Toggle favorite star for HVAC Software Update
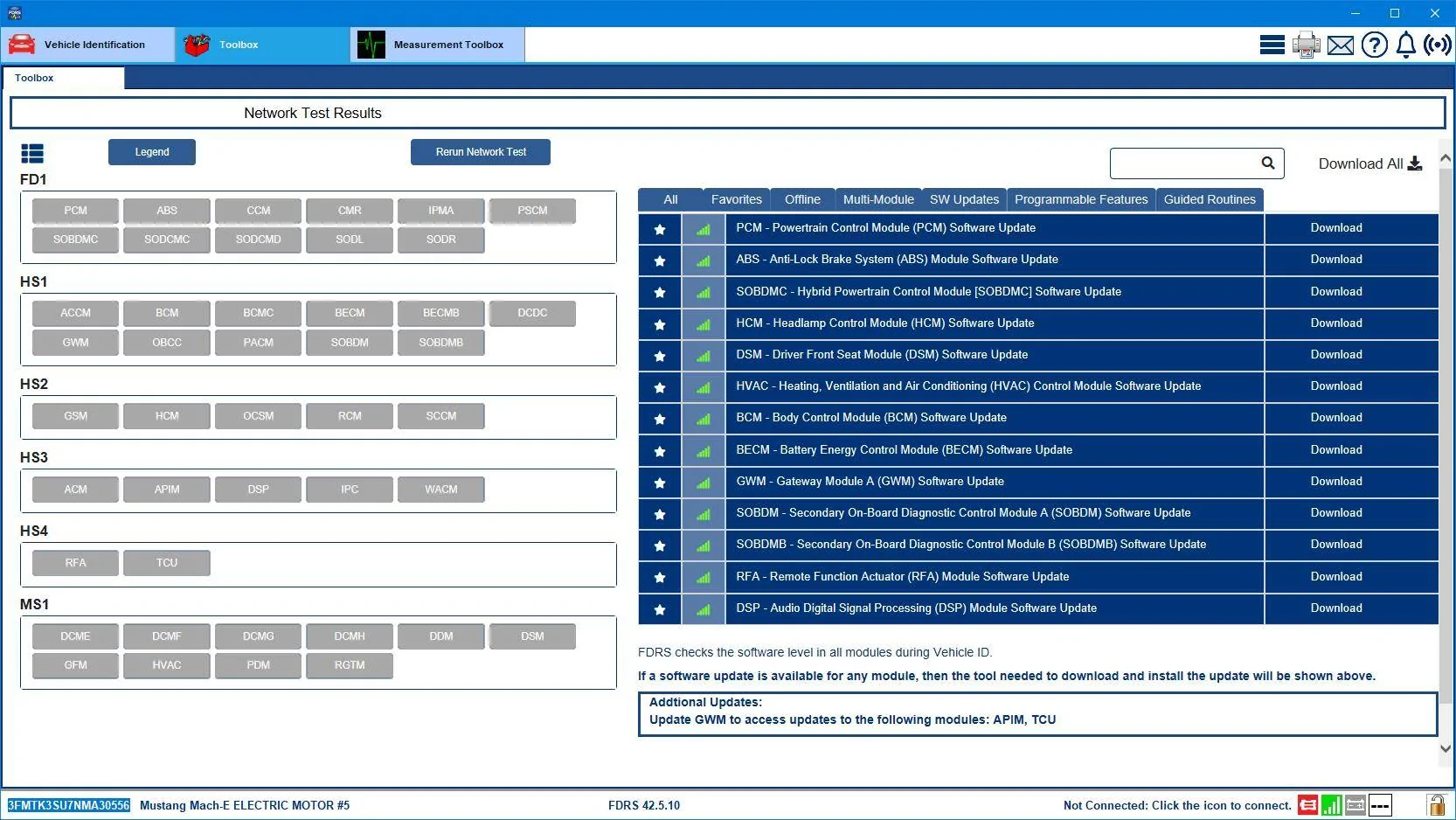The width and height of the screenshot is (1456, 820). tap(660, 387)
